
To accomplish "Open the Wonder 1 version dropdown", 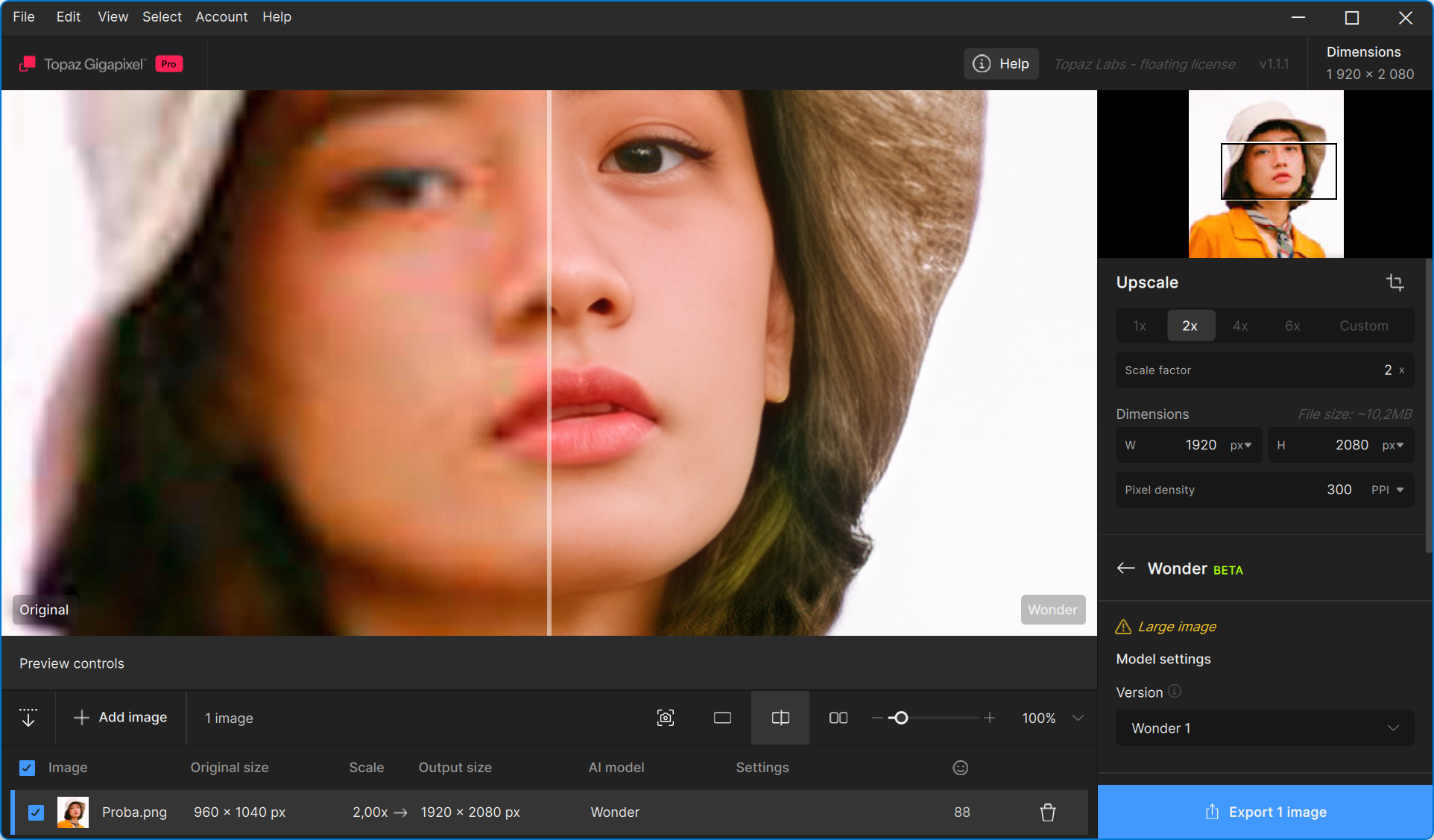I will pos(1265,728).
